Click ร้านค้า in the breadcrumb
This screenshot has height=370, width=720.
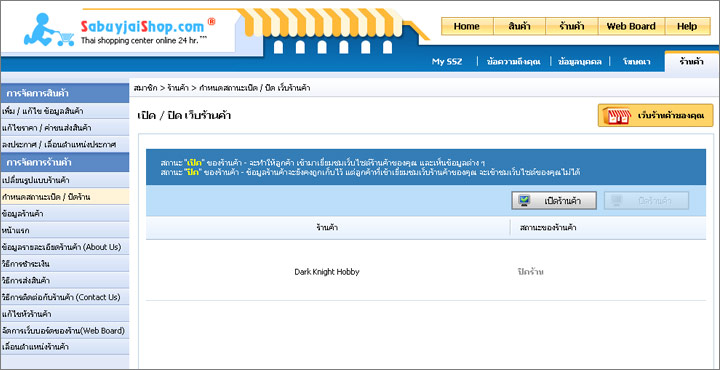(x=178, y=88)
